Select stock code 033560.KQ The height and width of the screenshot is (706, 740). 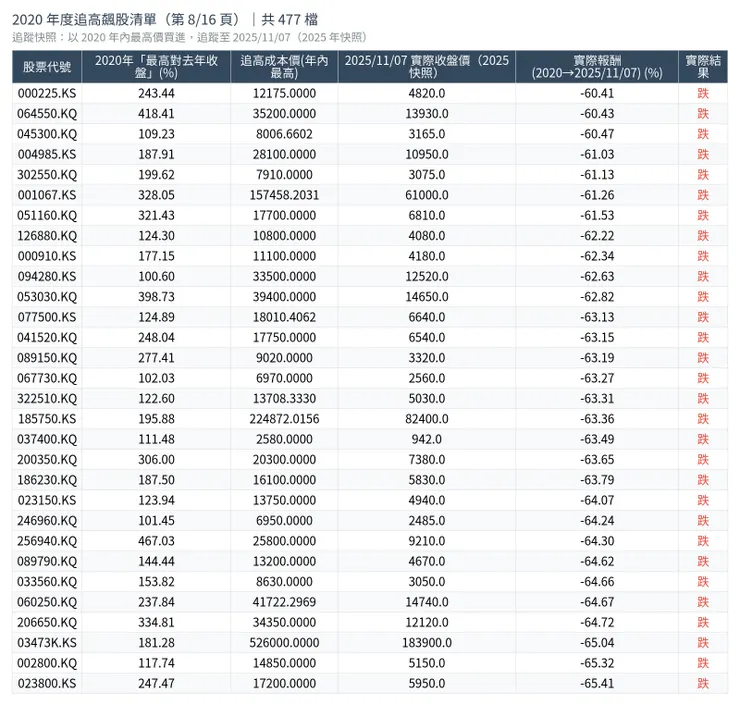[47, 581]
